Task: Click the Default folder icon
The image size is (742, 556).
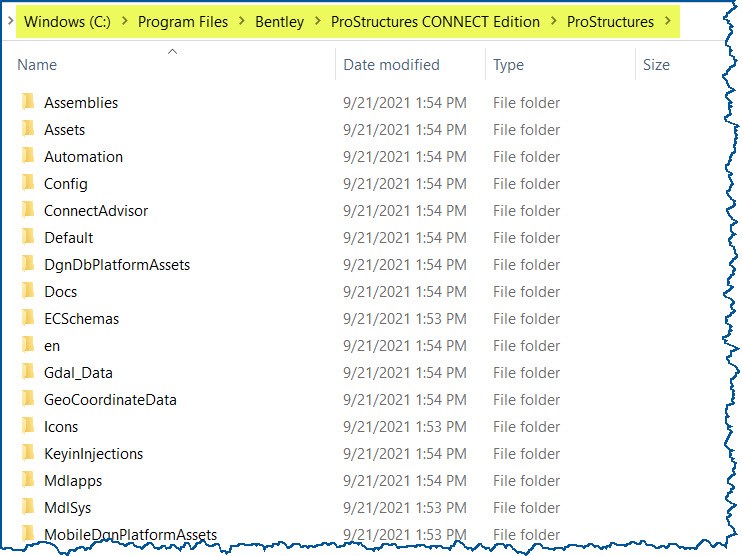Action: click(x=28, y=237)
